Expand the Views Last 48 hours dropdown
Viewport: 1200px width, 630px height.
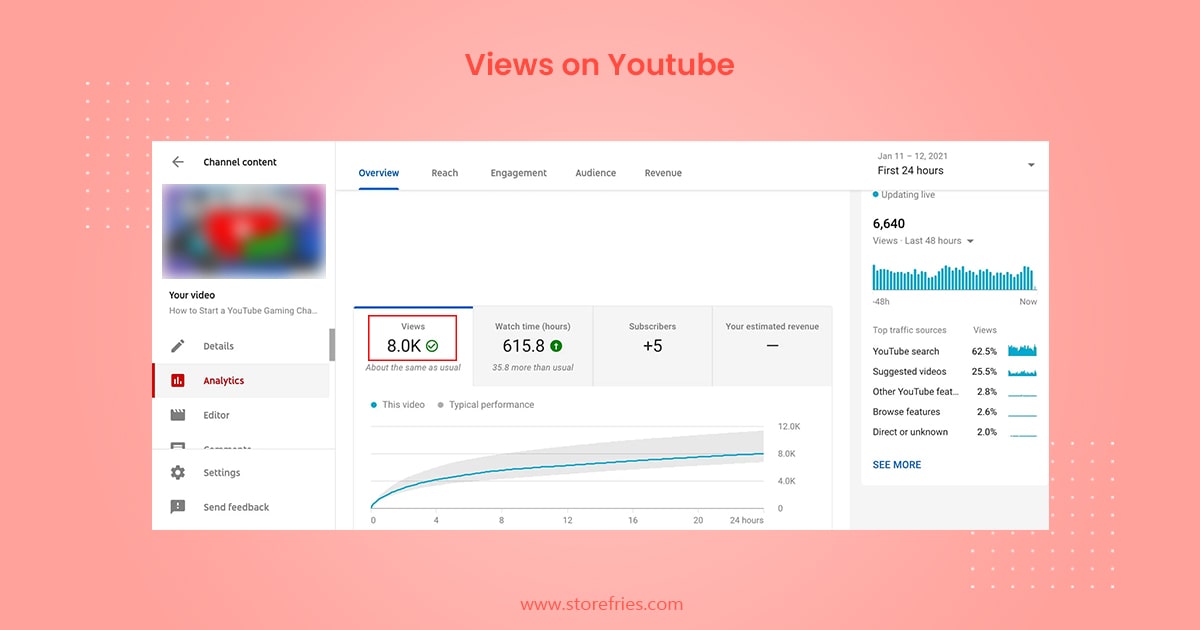click(969, 241)
